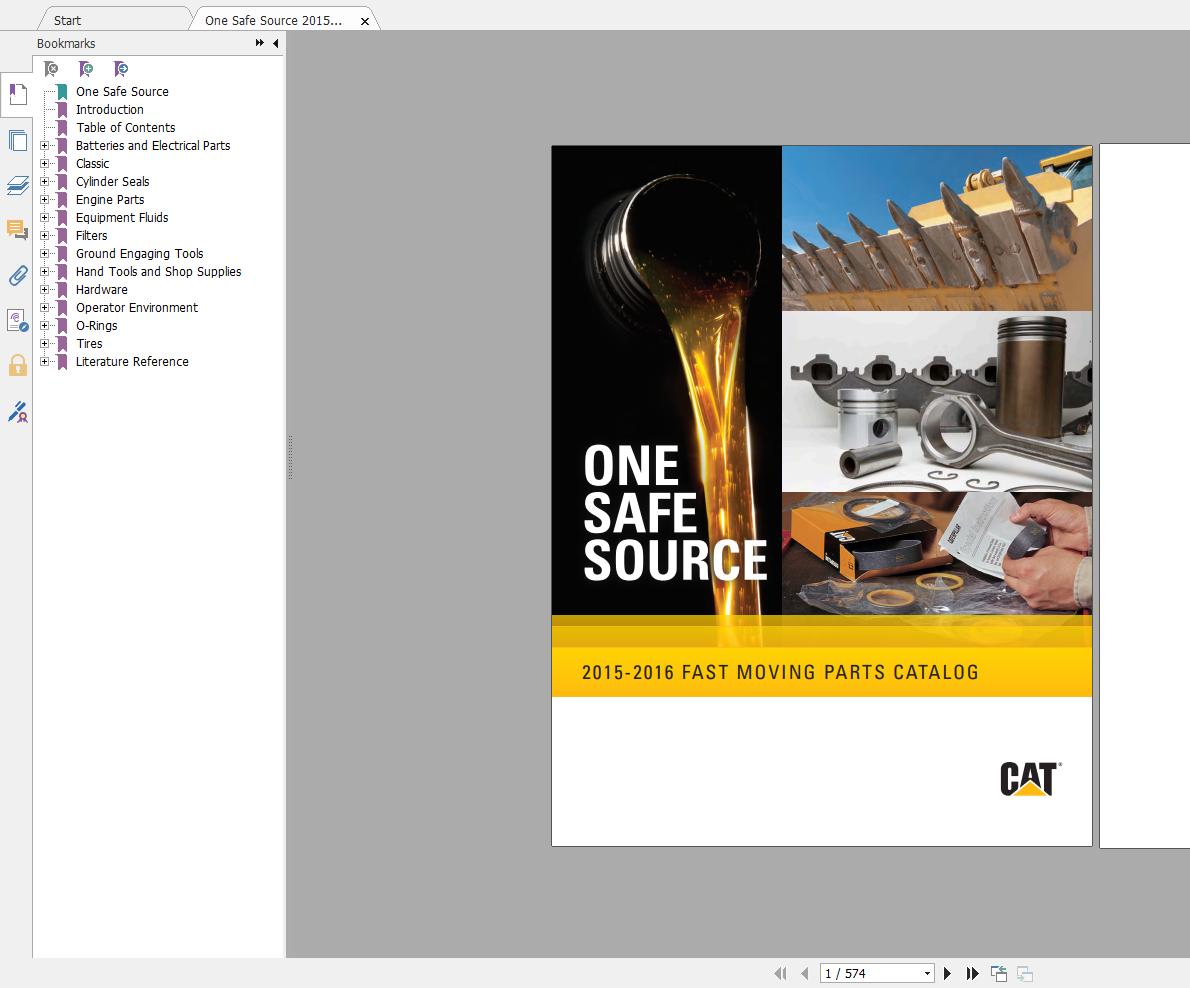The height and width of the screenshot is (988, 1190).
Task: Open the Digital Signatures panel
Action: (16, 411)
